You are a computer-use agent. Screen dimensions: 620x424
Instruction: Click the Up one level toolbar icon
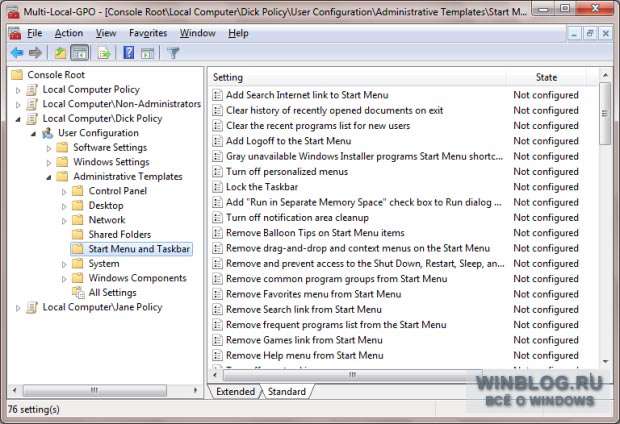click(60, 53)
